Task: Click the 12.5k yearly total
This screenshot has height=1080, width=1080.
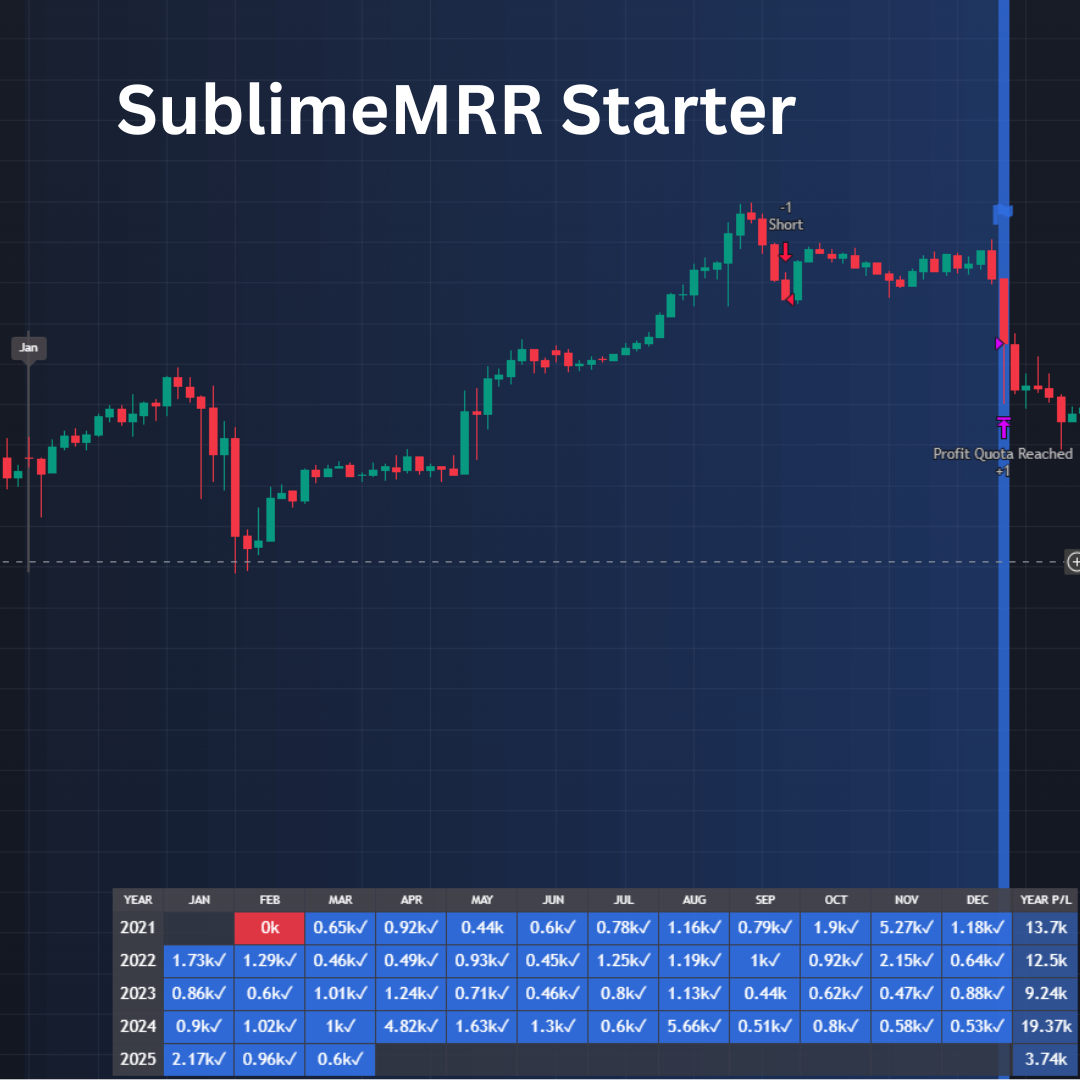Action: pyautogui.click(x=1046, y=960)
